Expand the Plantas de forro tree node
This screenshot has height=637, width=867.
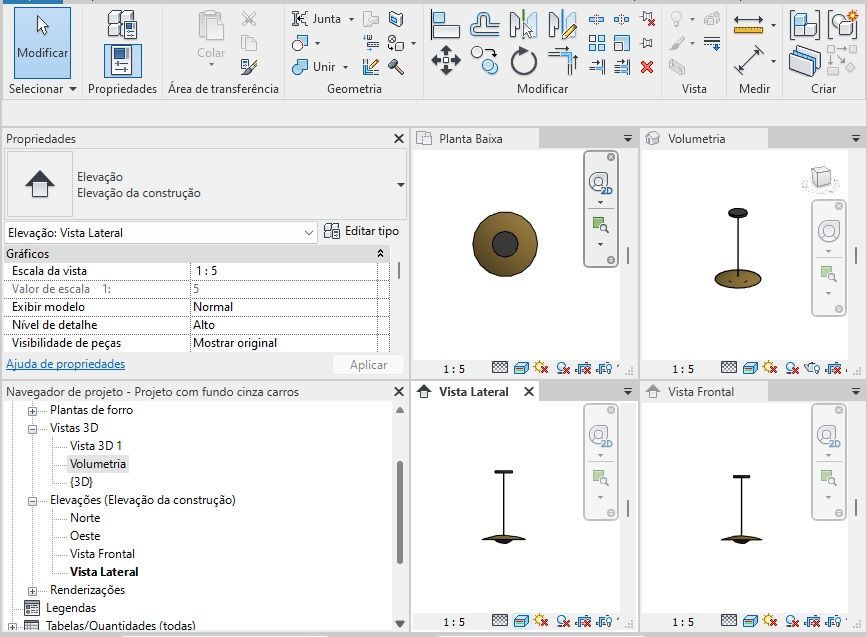[x=33, y=411]
